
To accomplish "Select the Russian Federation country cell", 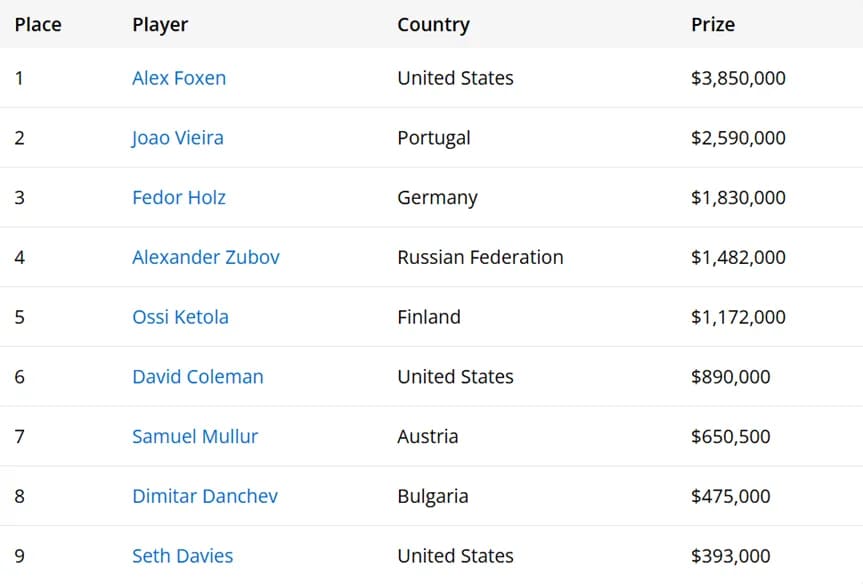I will point(480,257).
